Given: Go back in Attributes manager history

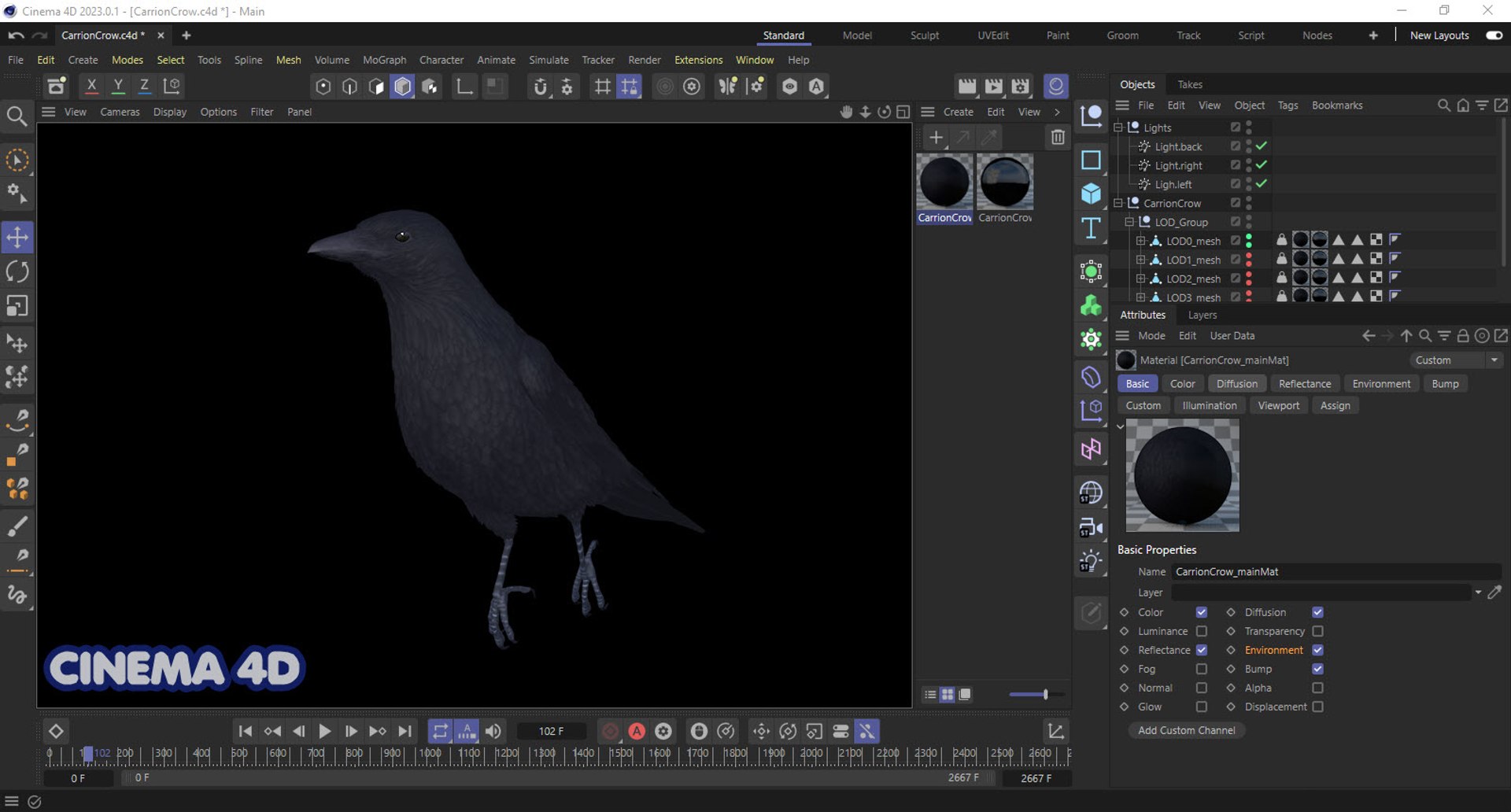Looking at the screenshot, I should pos(1369,336).
